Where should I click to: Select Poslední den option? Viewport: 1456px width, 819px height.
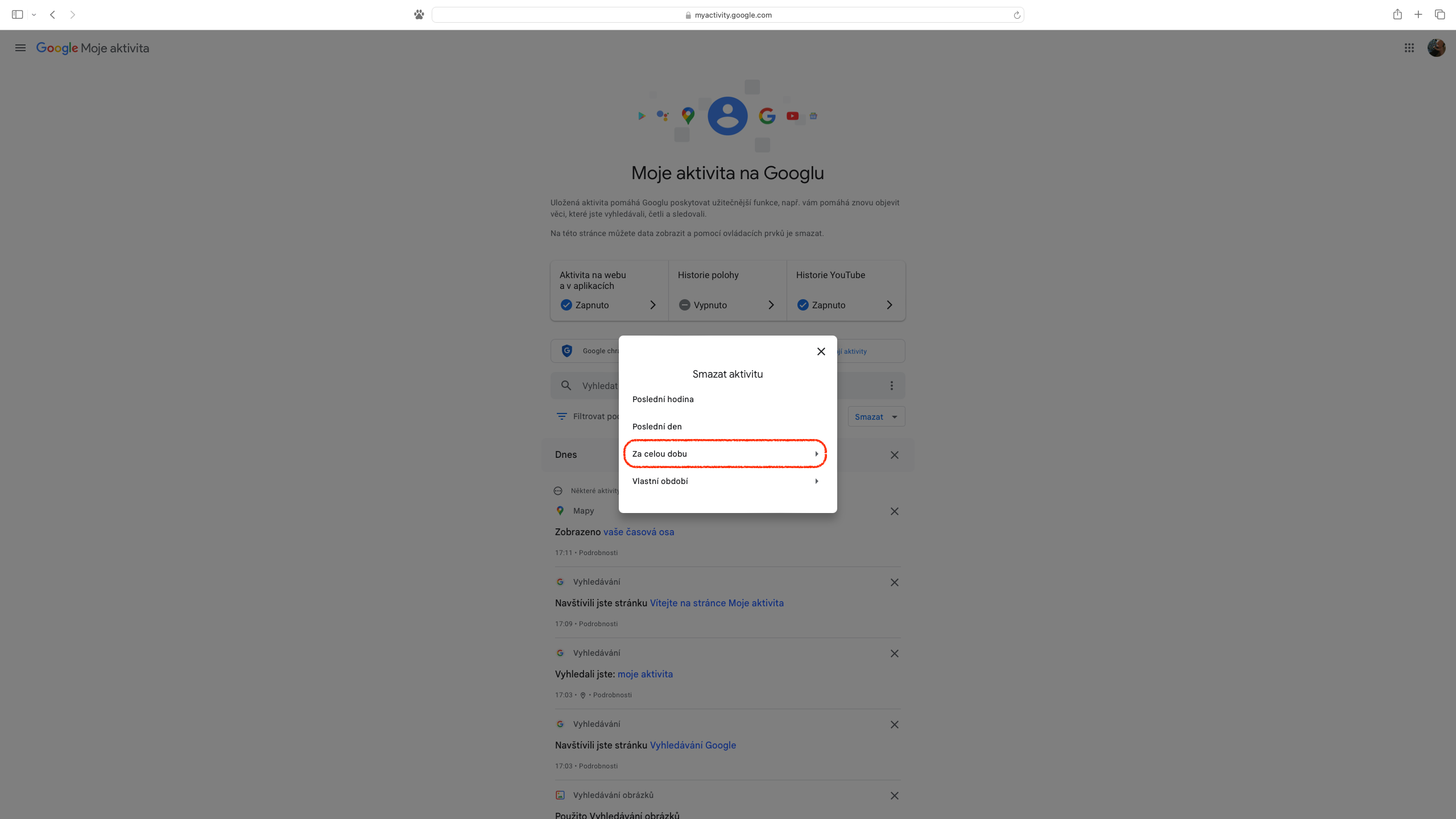point(657,427)
